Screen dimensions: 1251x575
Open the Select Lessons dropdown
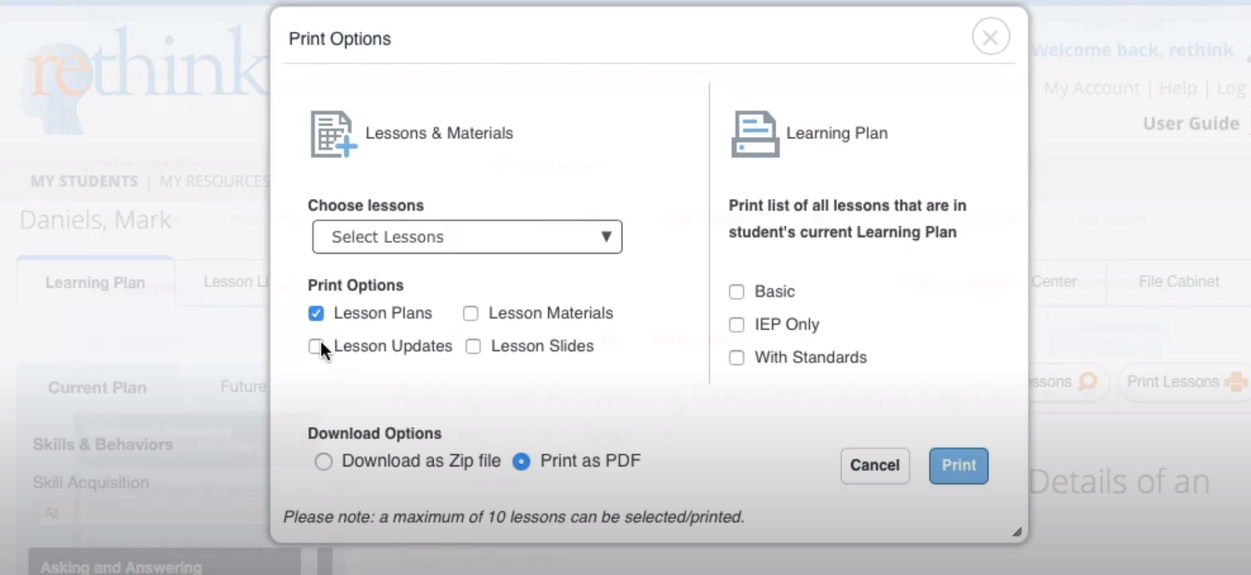[467, 237]
